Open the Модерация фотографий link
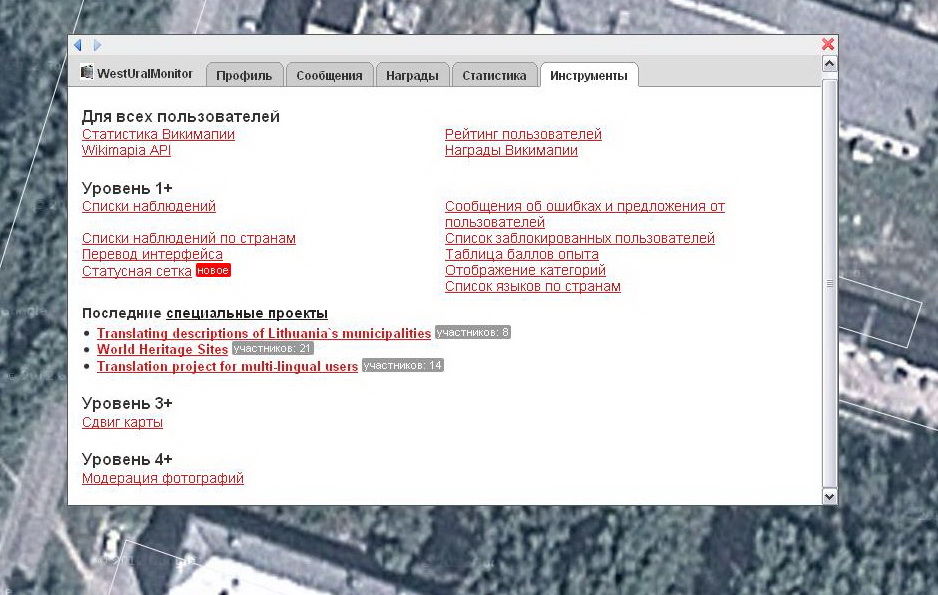Viewport: 938px width, 595px height. [x=162, y=478]
